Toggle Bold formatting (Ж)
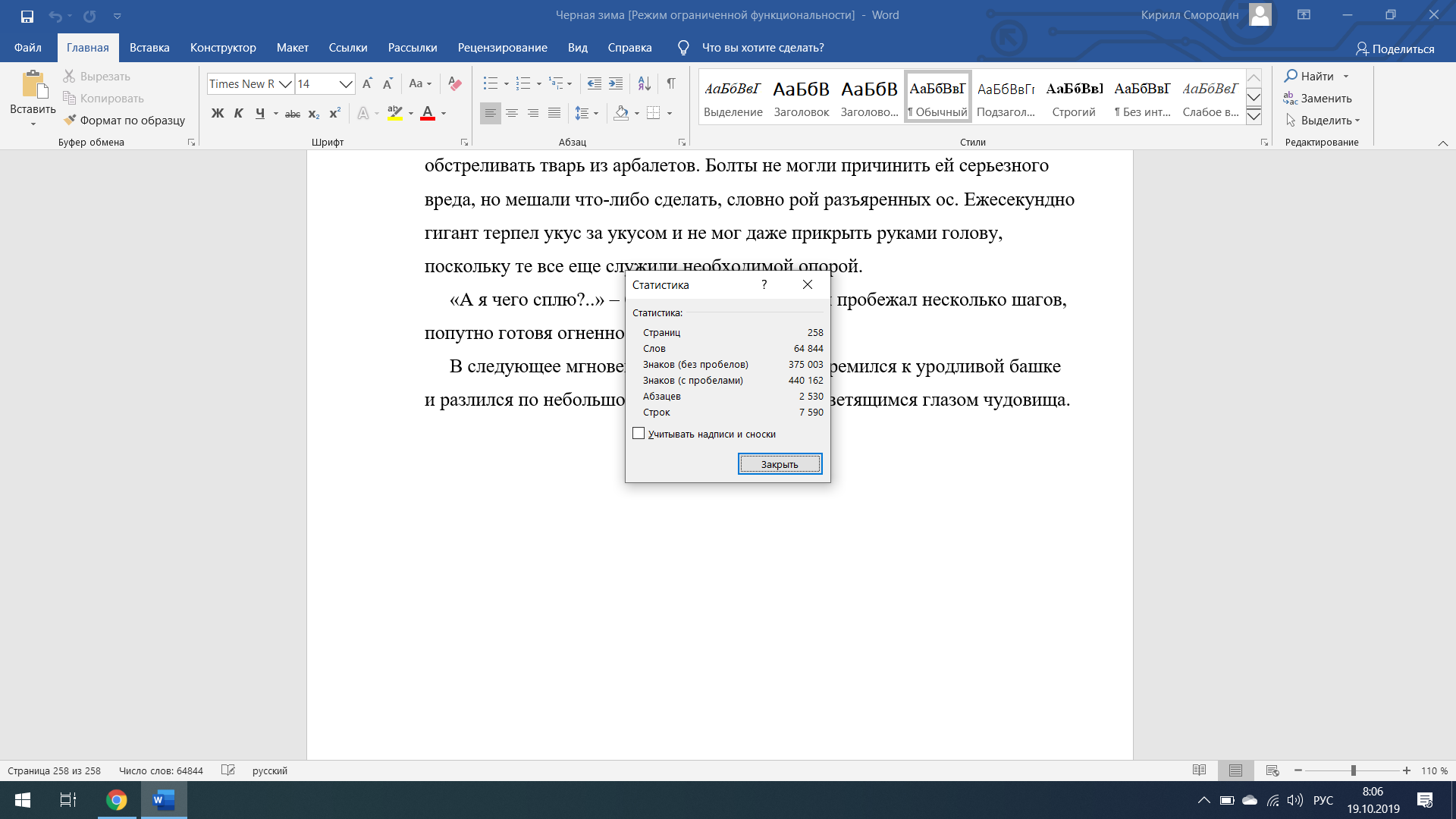The height and width of the screenshot is (819, 1456). [x=218, y=113]
